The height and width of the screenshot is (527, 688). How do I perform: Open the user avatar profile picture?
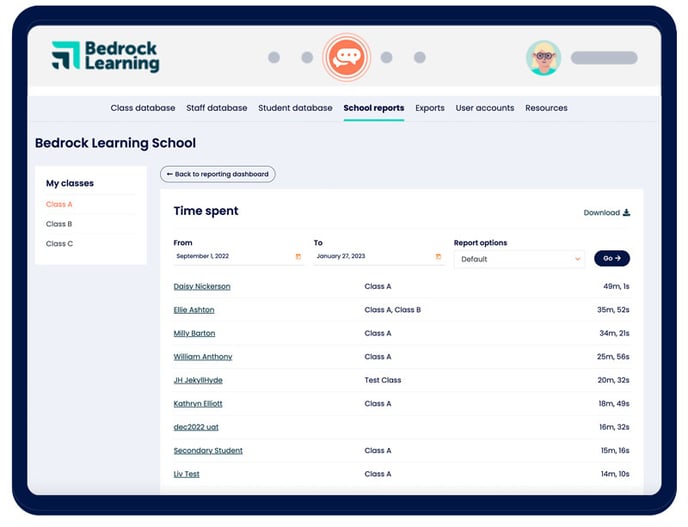[x=543, y=58]
